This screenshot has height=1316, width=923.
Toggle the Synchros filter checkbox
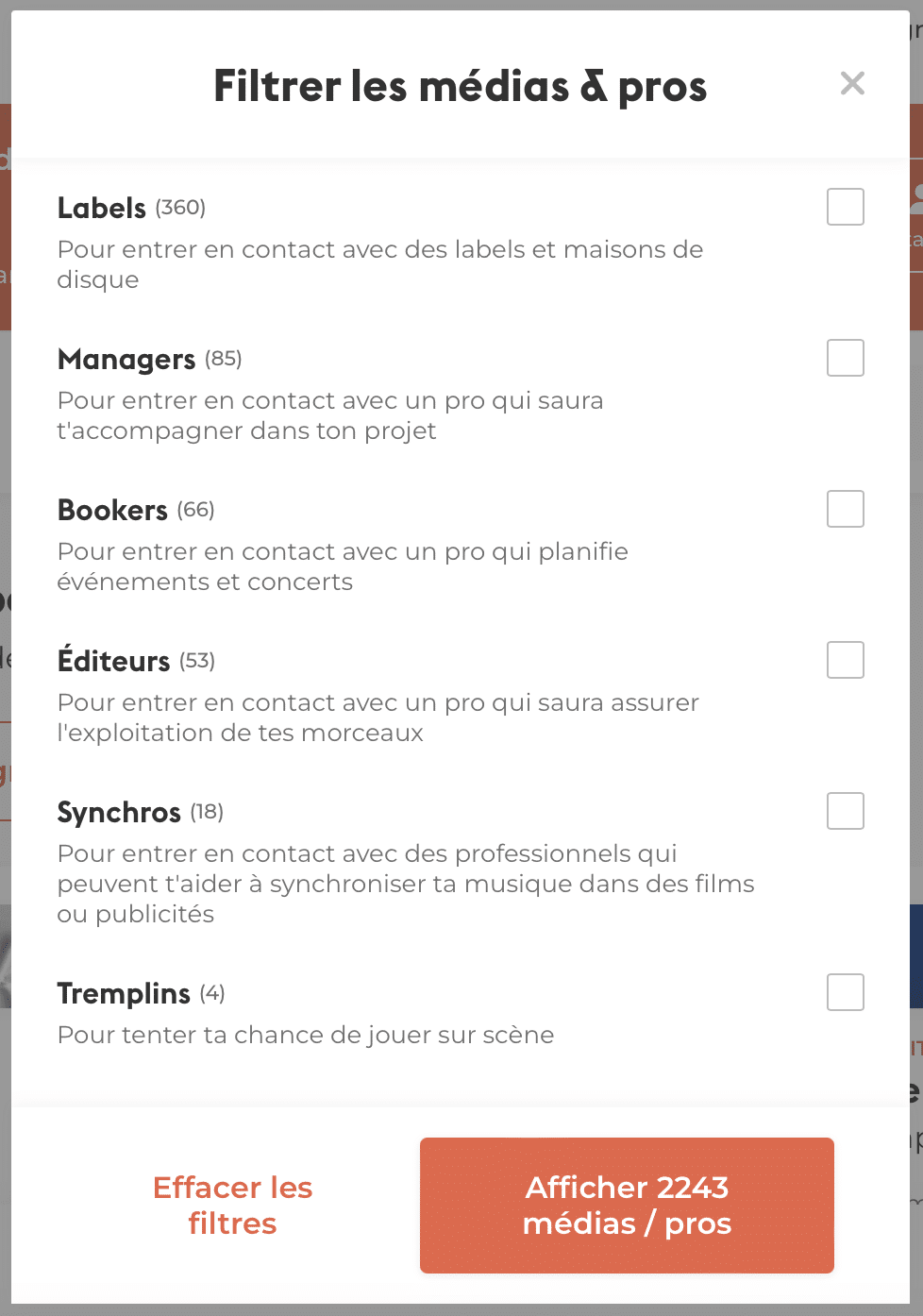click(x=846, y=811)
